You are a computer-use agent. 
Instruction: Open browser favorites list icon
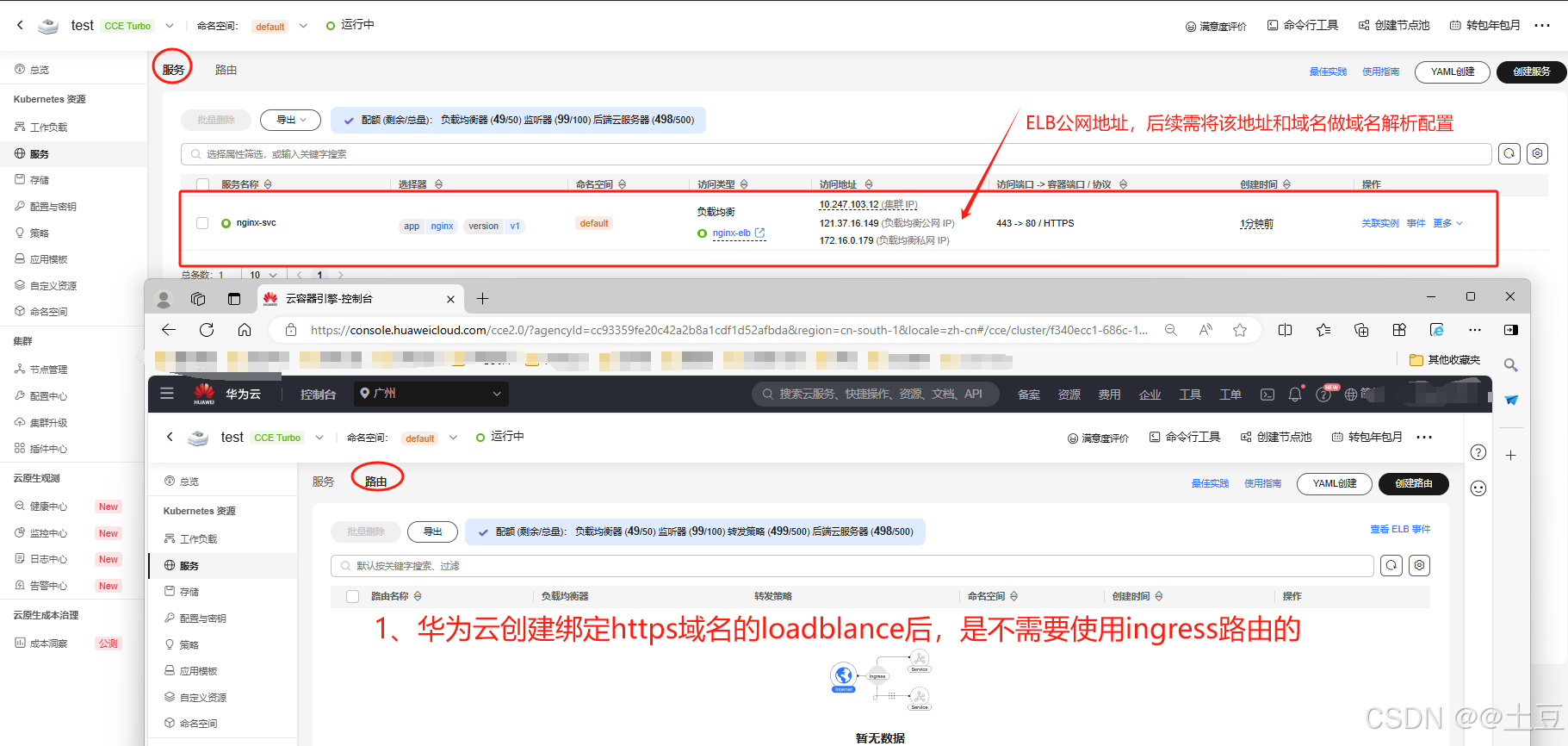(x=1323, y=330)
